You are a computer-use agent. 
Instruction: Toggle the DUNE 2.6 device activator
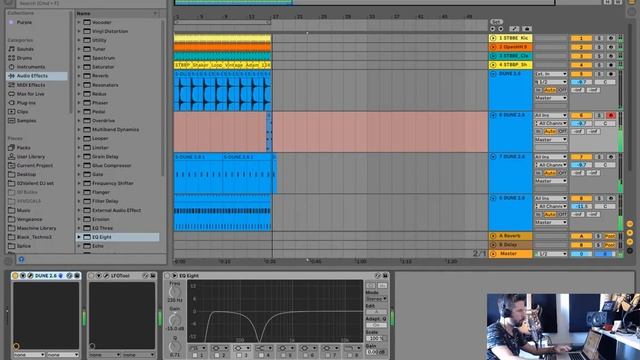coord(16,276)
